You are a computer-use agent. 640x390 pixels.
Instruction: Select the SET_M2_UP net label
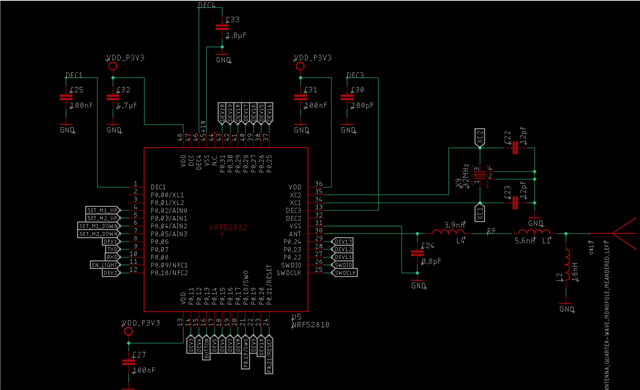(102, 218)
